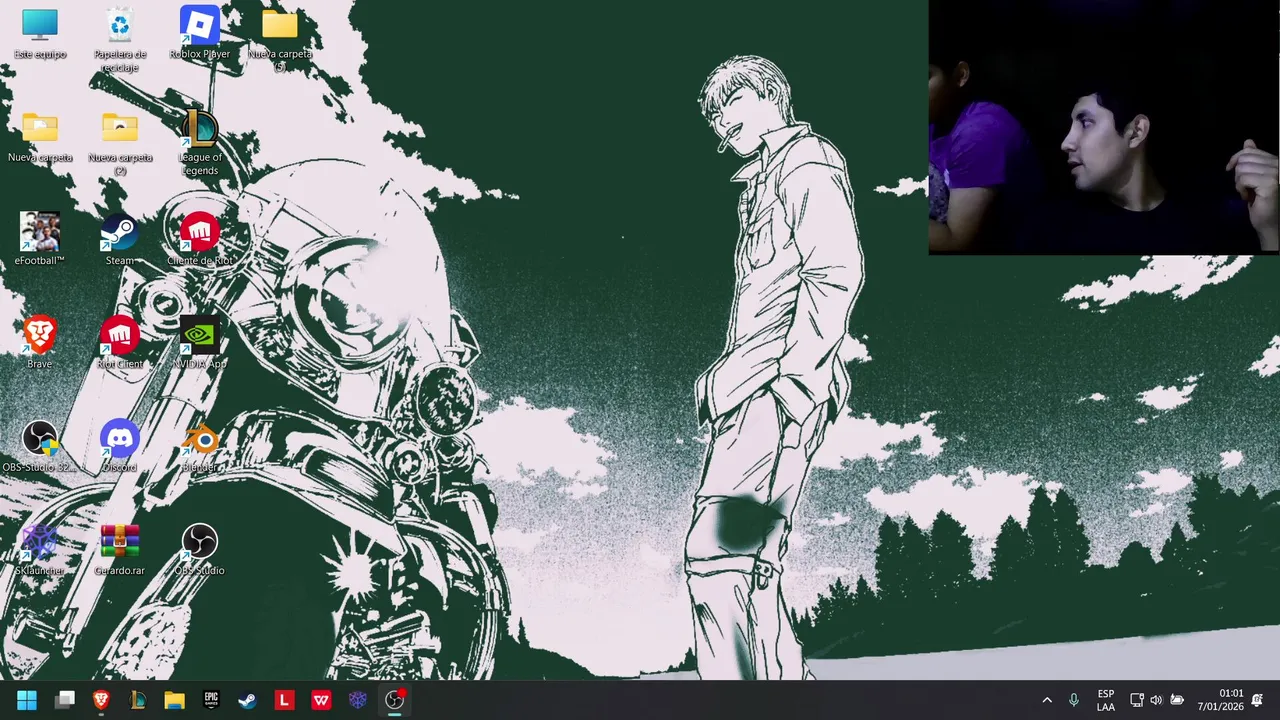
Task: Open Task View from the taskbar
Action: point(65,700)
